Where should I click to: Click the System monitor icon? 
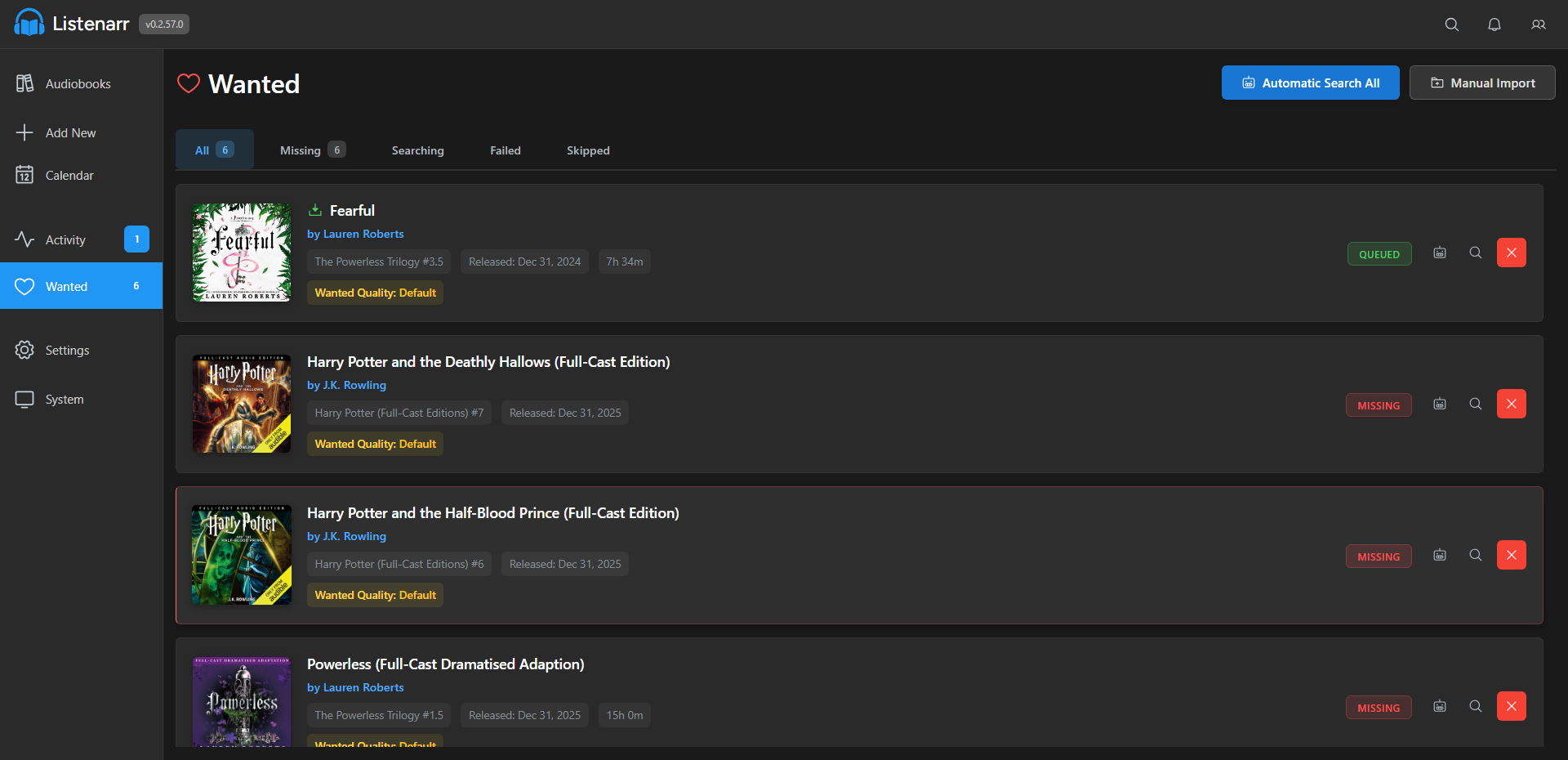(x=24, y=399)
